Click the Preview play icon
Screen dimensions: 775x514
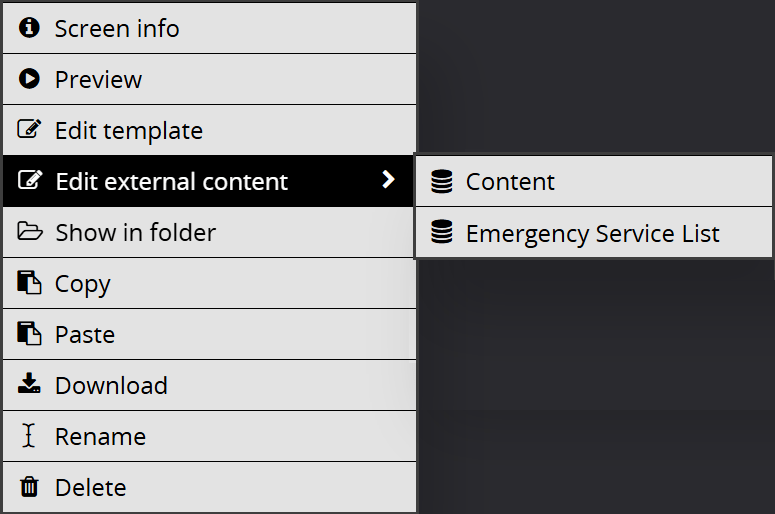click(29, 79)
